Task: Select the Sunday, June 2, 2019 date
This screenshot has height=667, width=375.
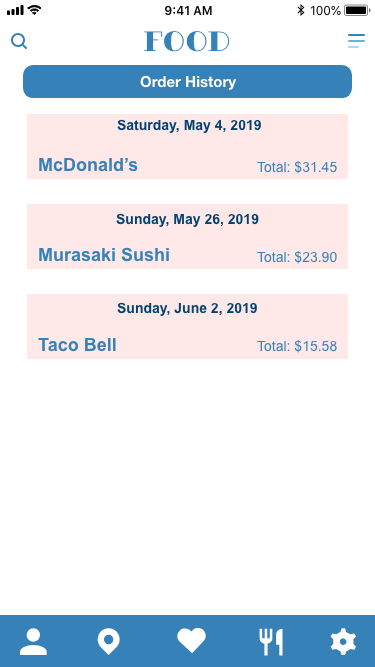Action: click(x=187, y=308)
